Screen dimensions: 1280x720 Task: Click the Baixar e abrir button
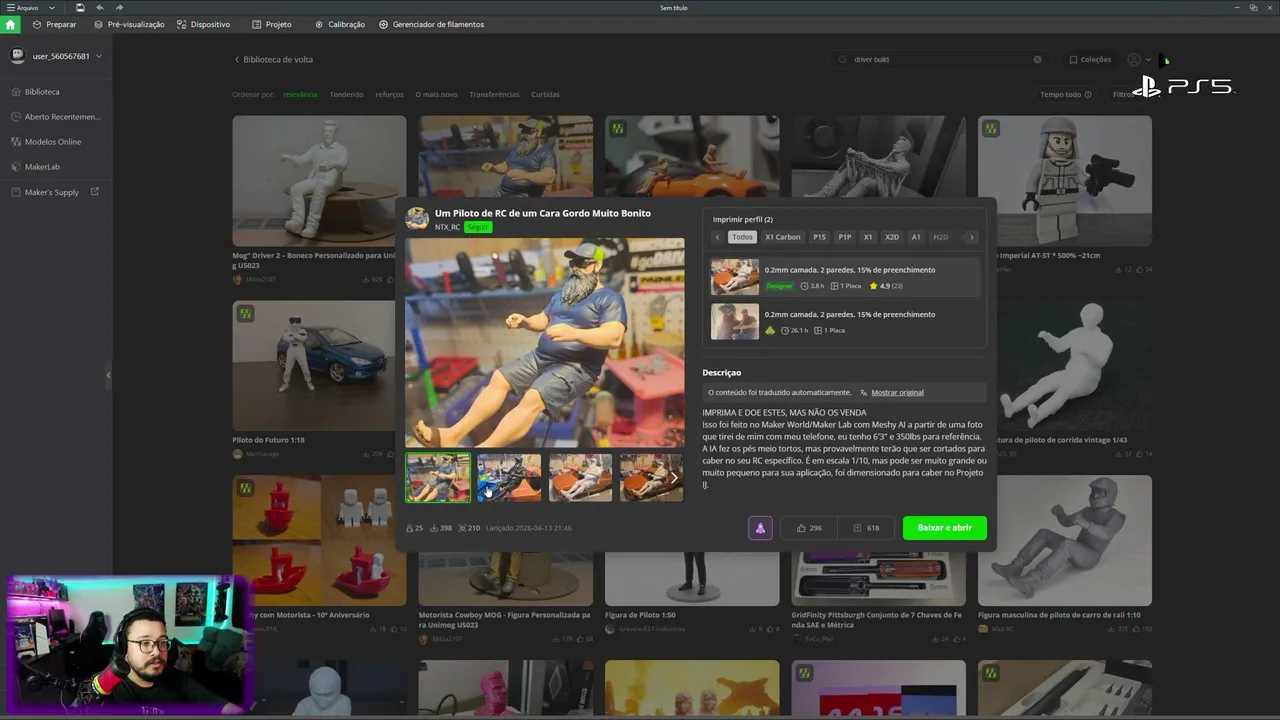(x=944, y=528)
